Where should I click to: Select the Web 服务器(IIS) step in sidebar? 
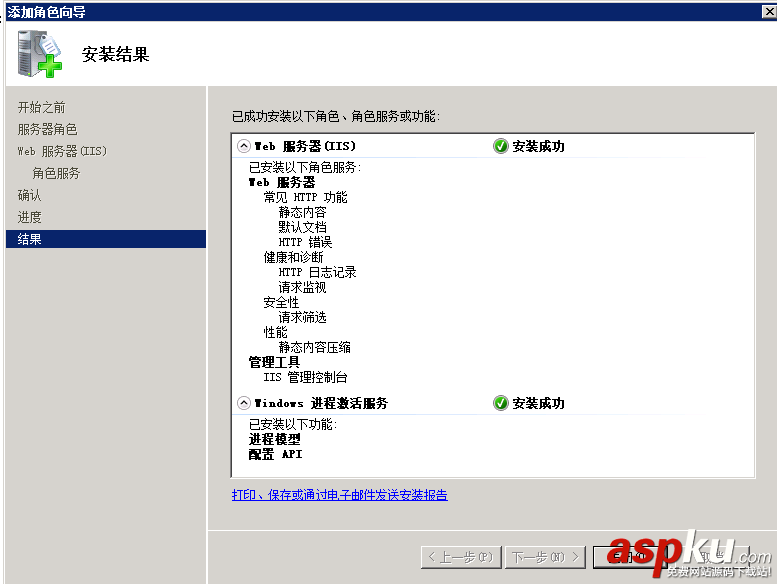tap(62, 151)
